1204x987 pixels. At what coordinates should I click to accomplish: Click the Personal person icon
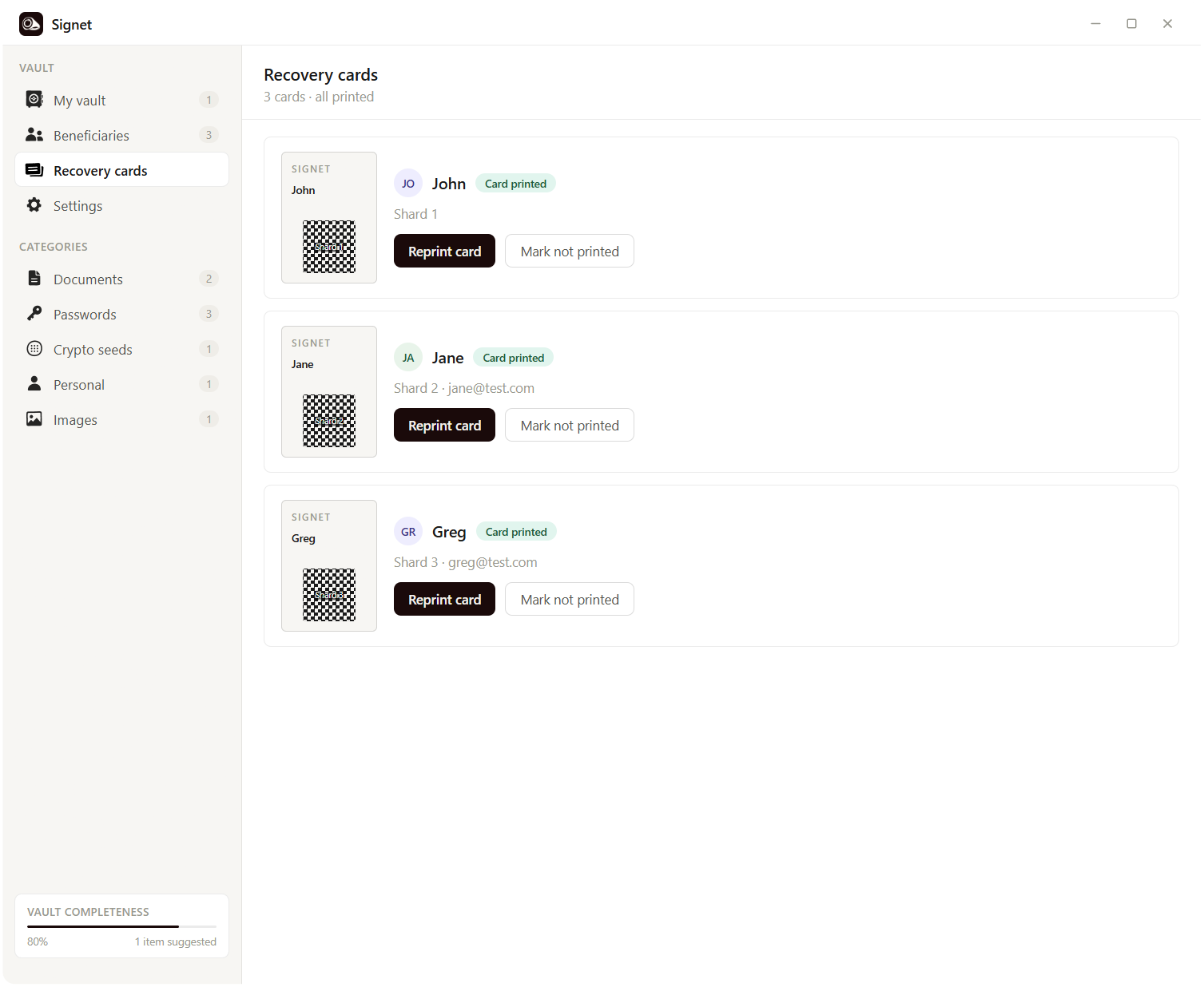pos(34,384)
